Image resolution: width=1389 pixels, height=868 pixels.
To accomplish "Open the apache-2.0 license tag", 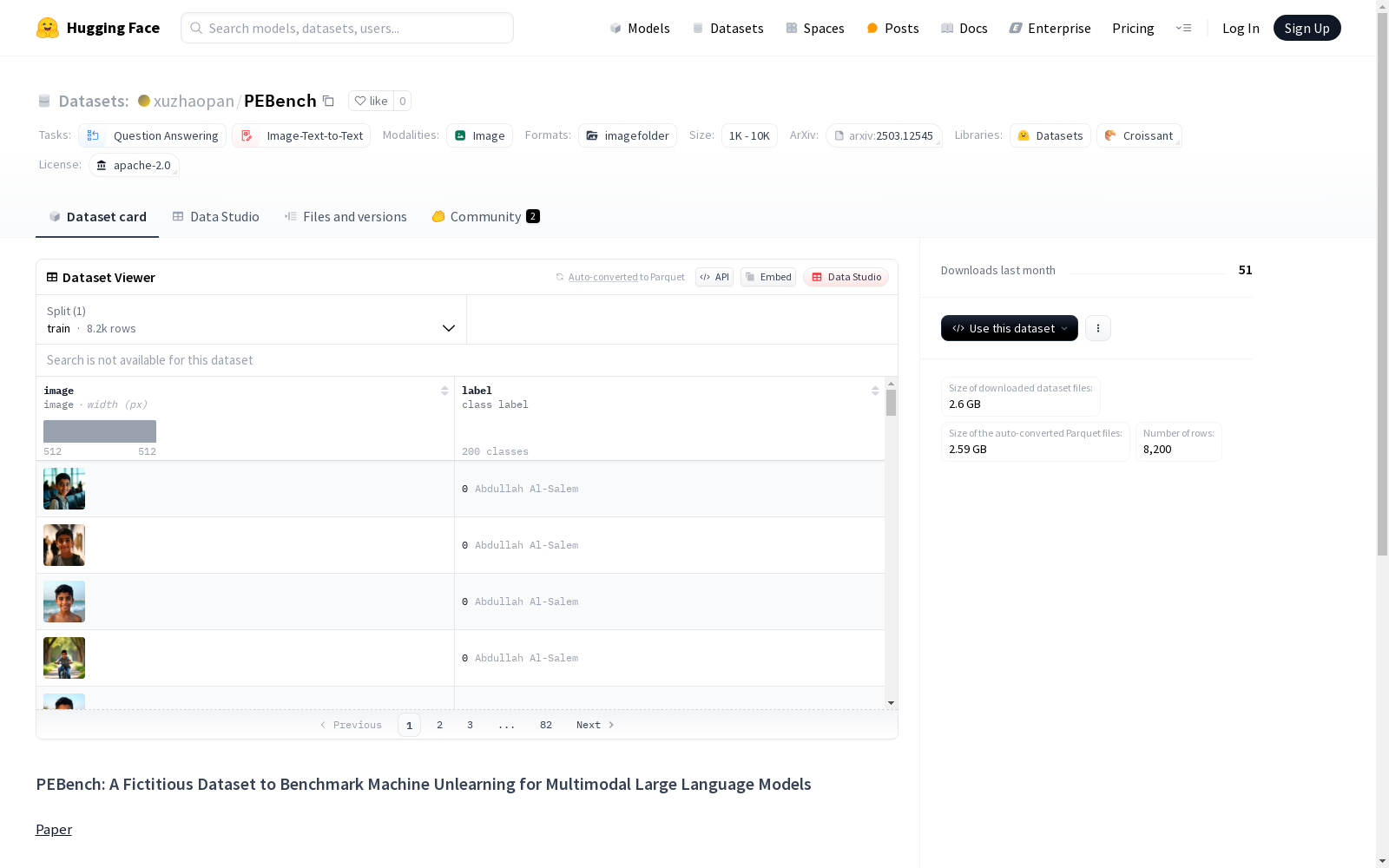I will tap(134, 165).
